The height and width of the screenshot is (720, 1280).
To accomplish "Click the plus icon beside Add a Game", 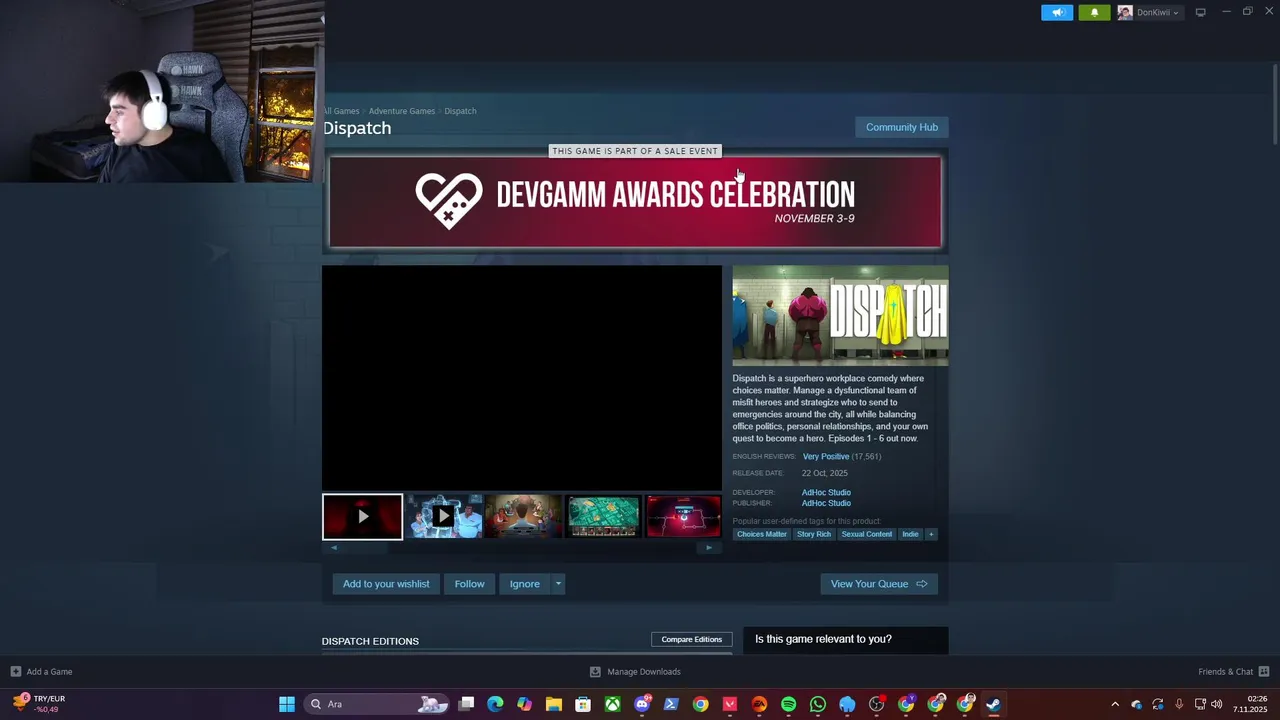I will (x=15, y=672).
